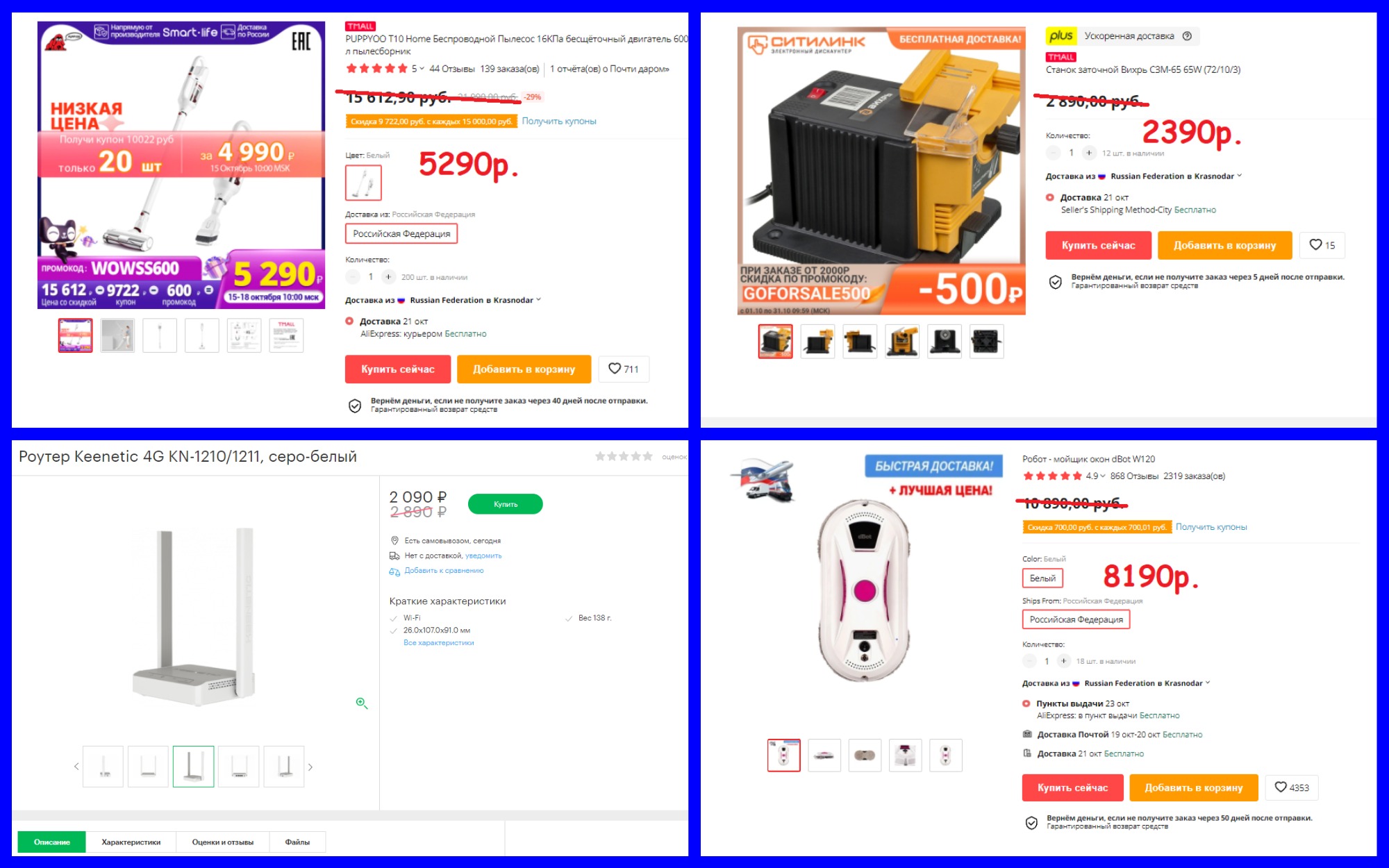
Task: Select the Пункты выдачи 23 окт delivery option
Action: coord(1026,703)
